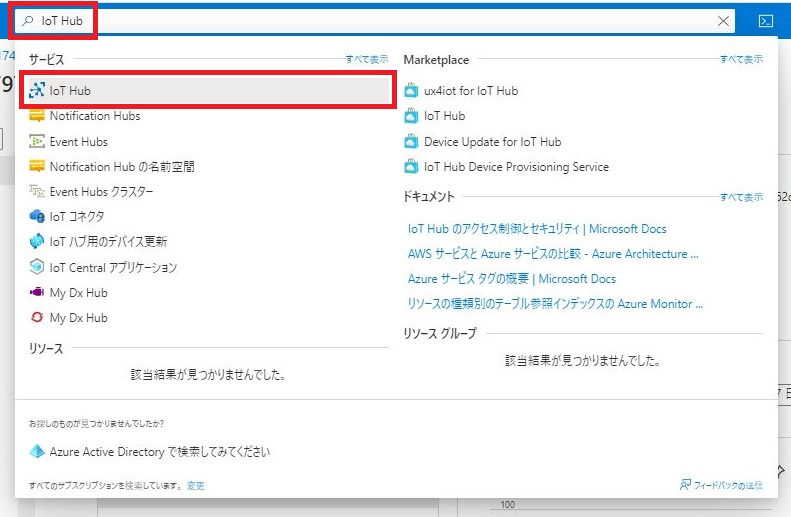The height and width of the screenshot is (517, 791).
Task: Open Event Hubs service
Action: [x=79, y=142]
